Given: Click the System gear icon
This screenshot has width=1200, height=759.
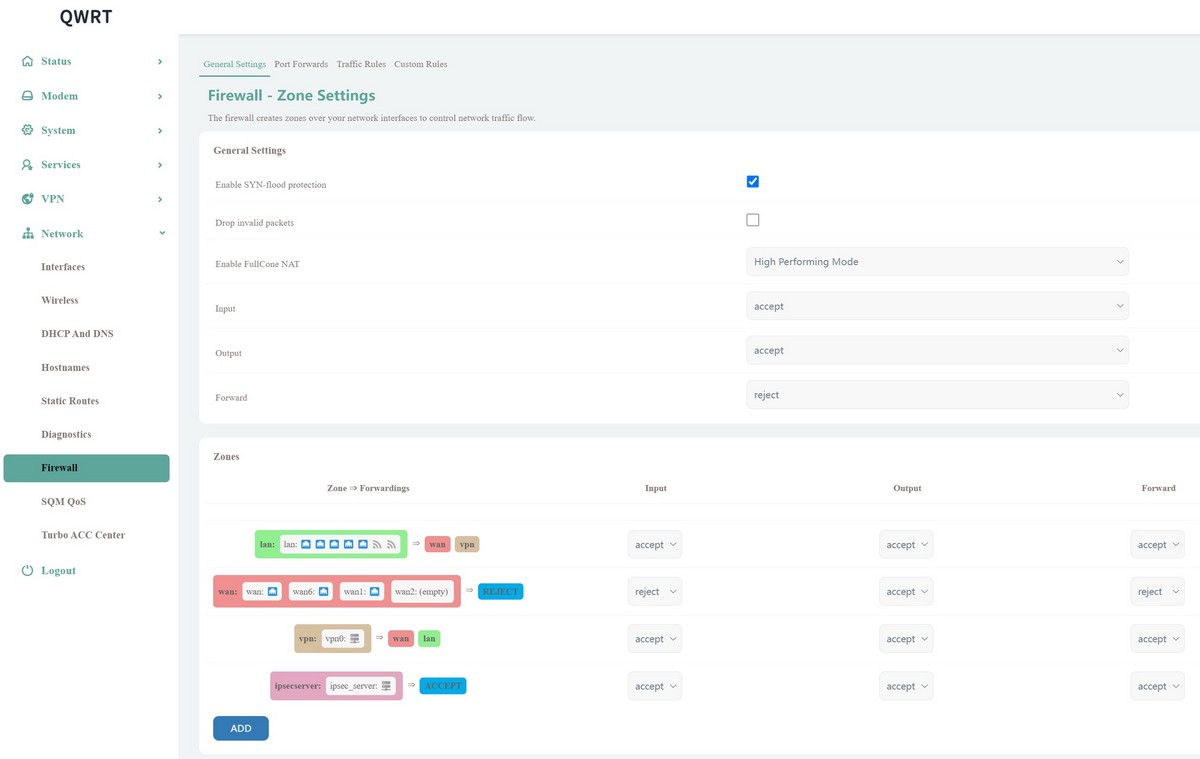Looking at the screenshot, I should [27, 130].
